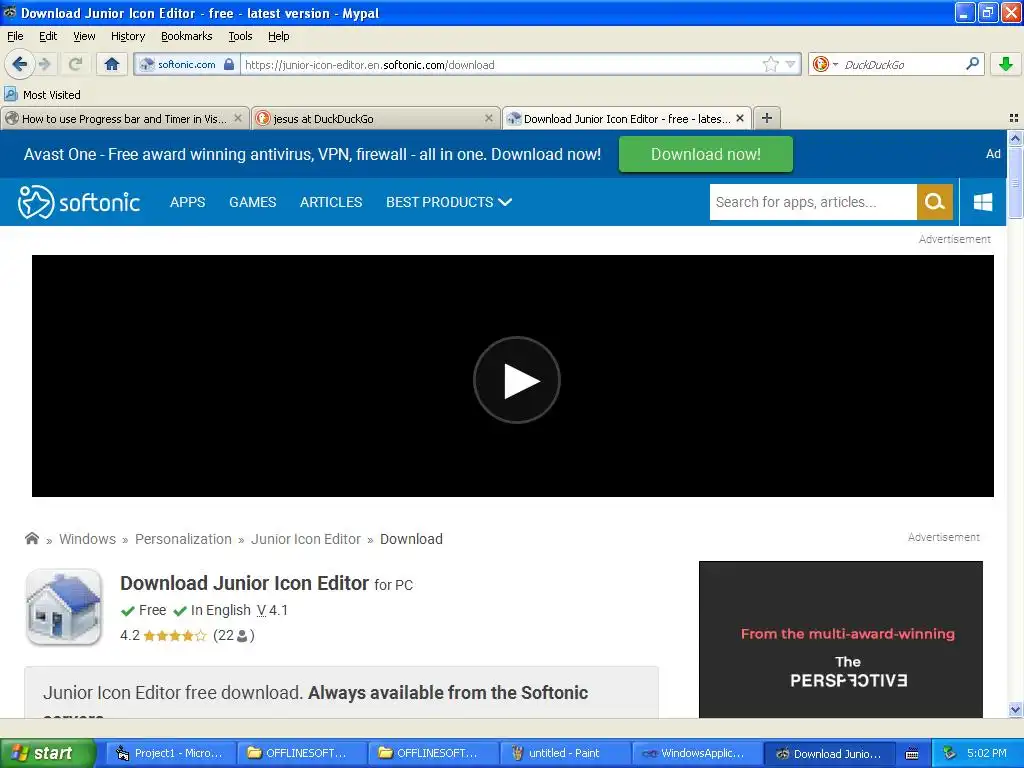Open the Windows platform selector icon
1024x768 pixels.
(x=983, y=202)
